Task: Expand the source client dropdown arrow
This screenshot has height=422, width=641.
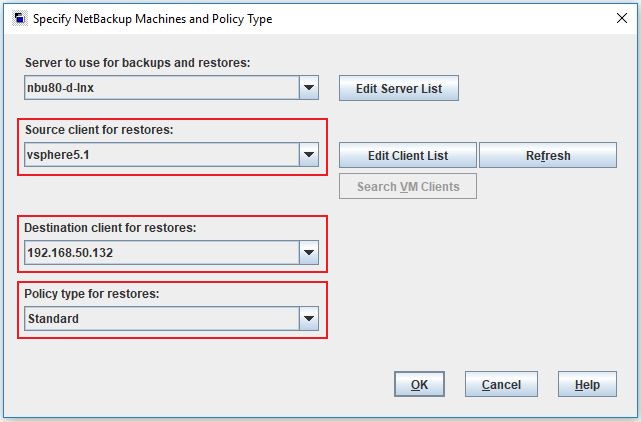Action: (x=309, y=155)
